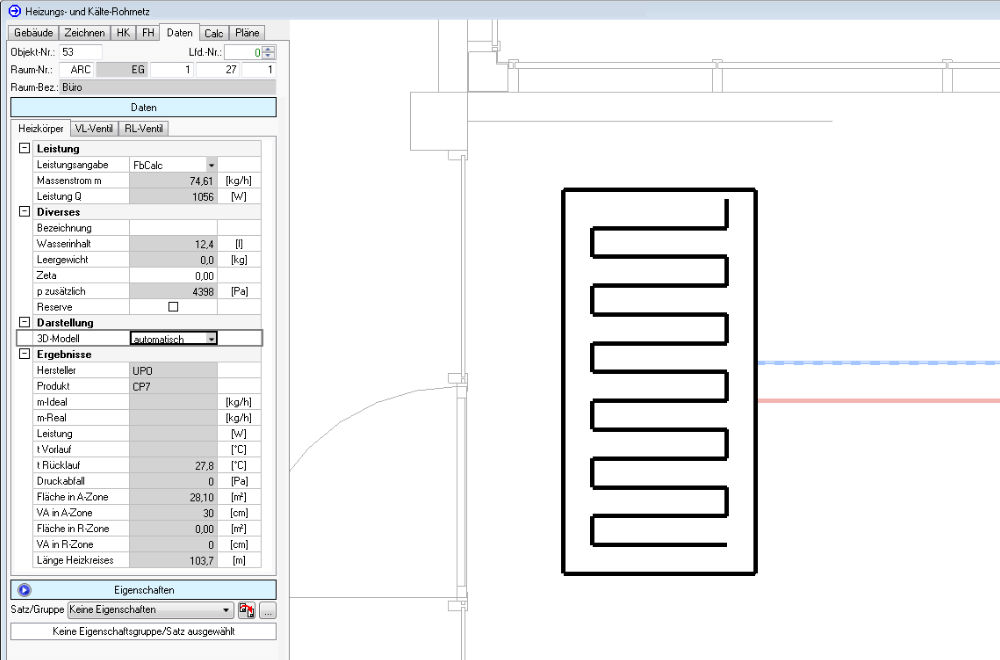This screenshot has height=660, width=1000.
Task: Collapse the Darstellung section
Action: point(25,323)
